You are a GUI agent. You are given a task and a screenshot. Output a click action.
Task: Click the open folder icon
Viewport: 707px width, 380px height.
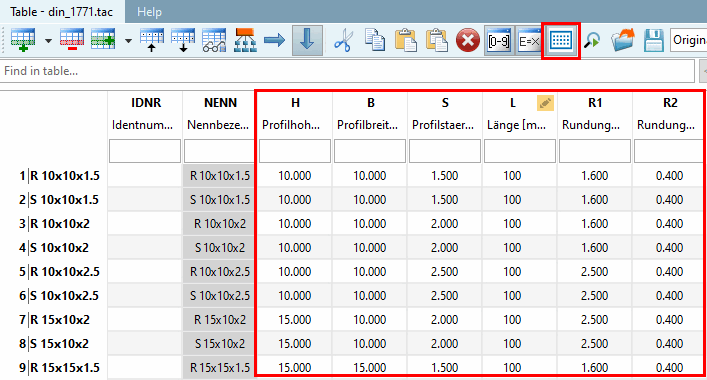coord(623,41)
